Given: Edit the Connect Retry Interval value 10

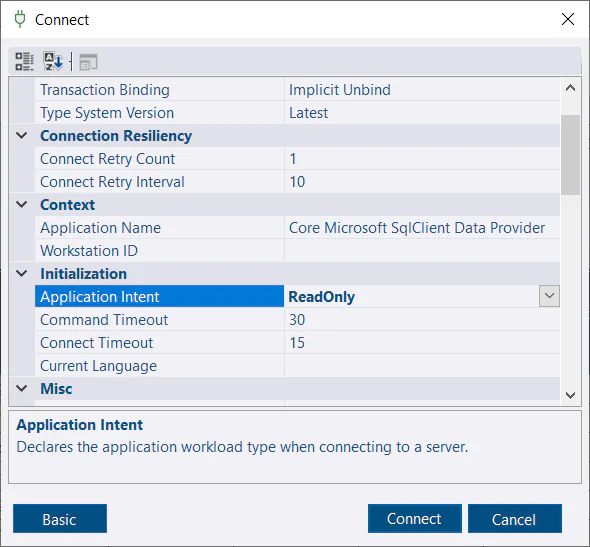Looking at the screenshot, I should click(x=422, y=182).
